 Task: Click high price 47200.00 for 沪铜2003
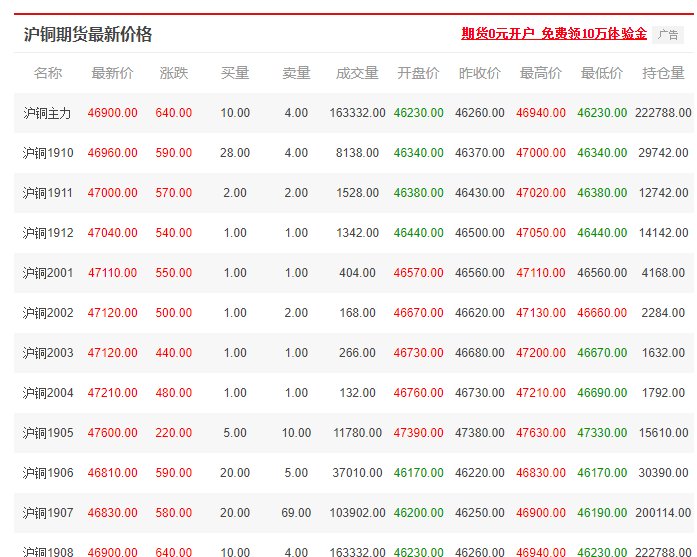coord(541,353)
